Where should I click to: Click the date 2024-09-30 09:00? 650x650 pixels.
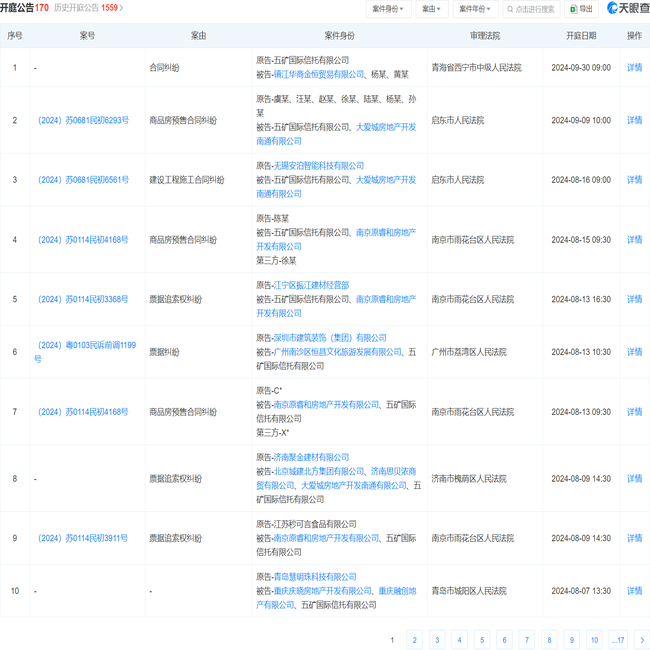[x=581, y=68]
